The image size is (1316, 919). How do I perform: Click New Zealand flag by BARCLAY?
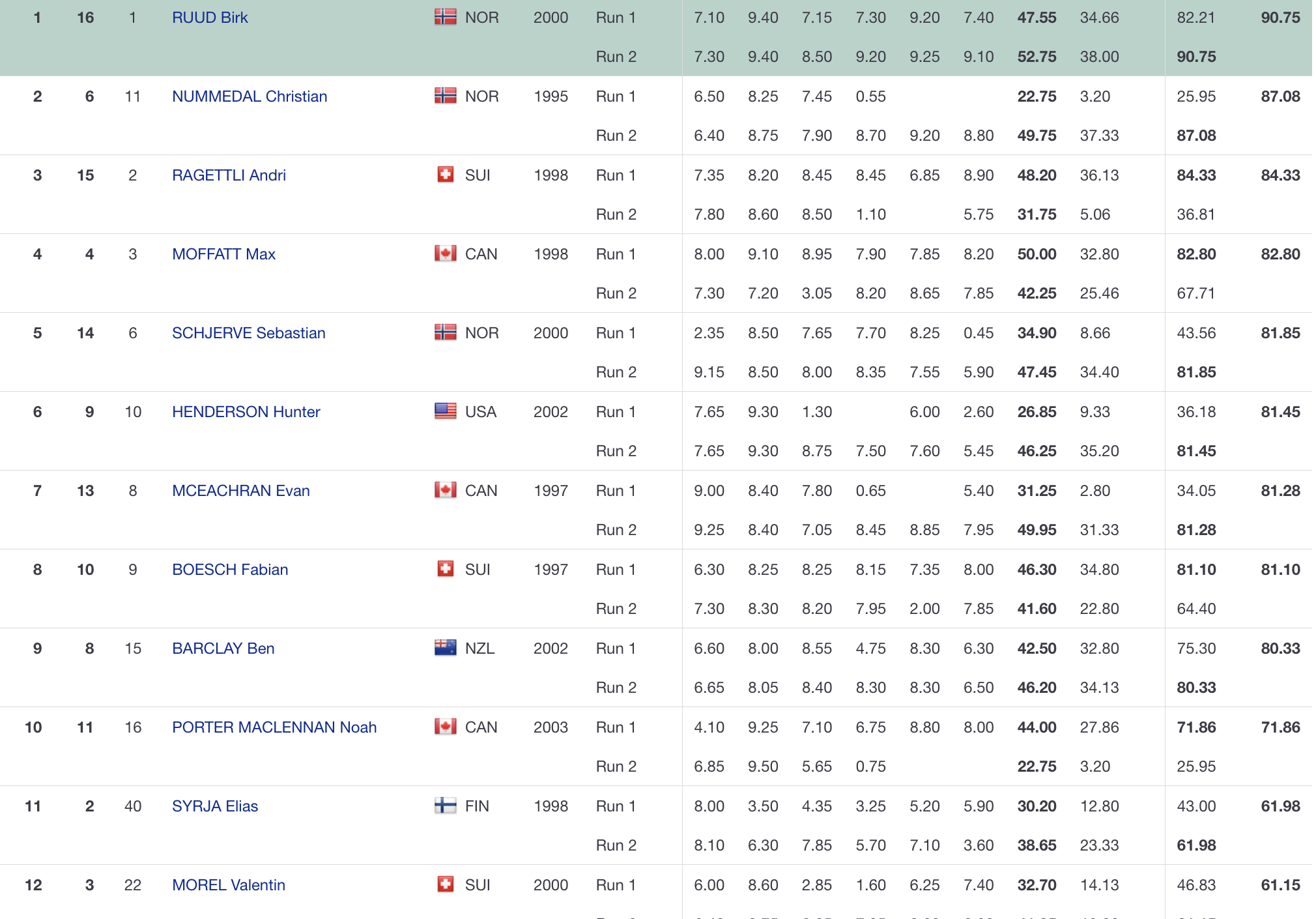(x=445, y=648)
